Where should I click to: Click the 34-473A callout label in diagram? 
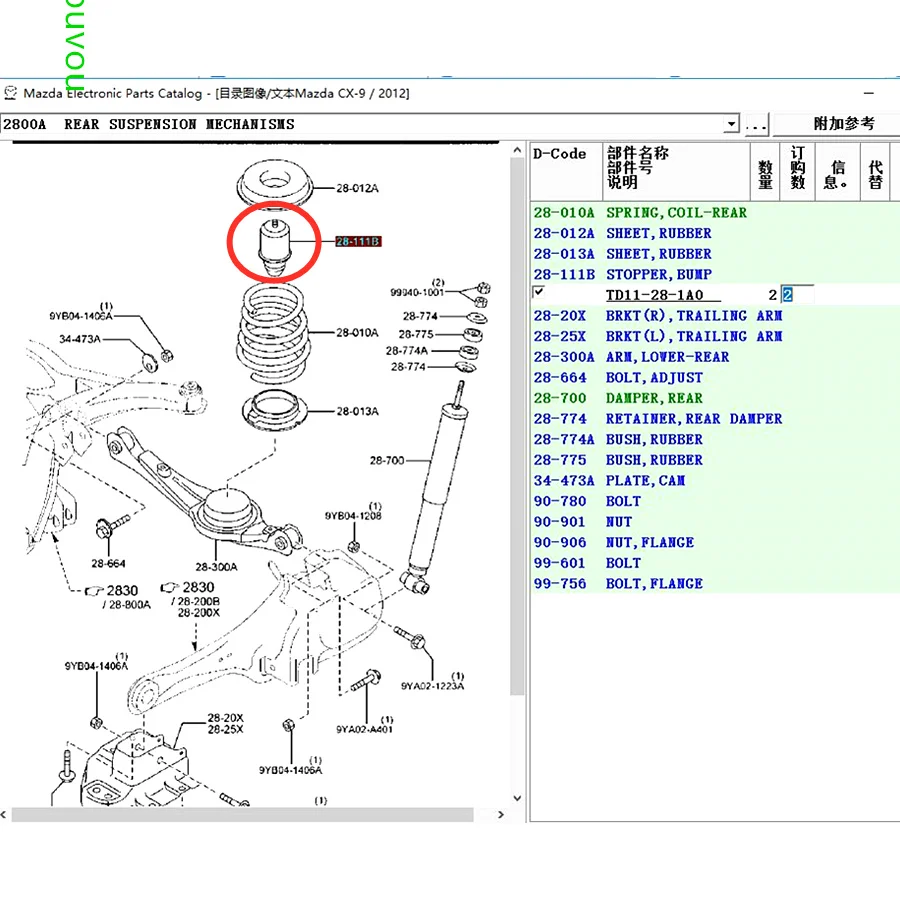(x=80, y=339)
